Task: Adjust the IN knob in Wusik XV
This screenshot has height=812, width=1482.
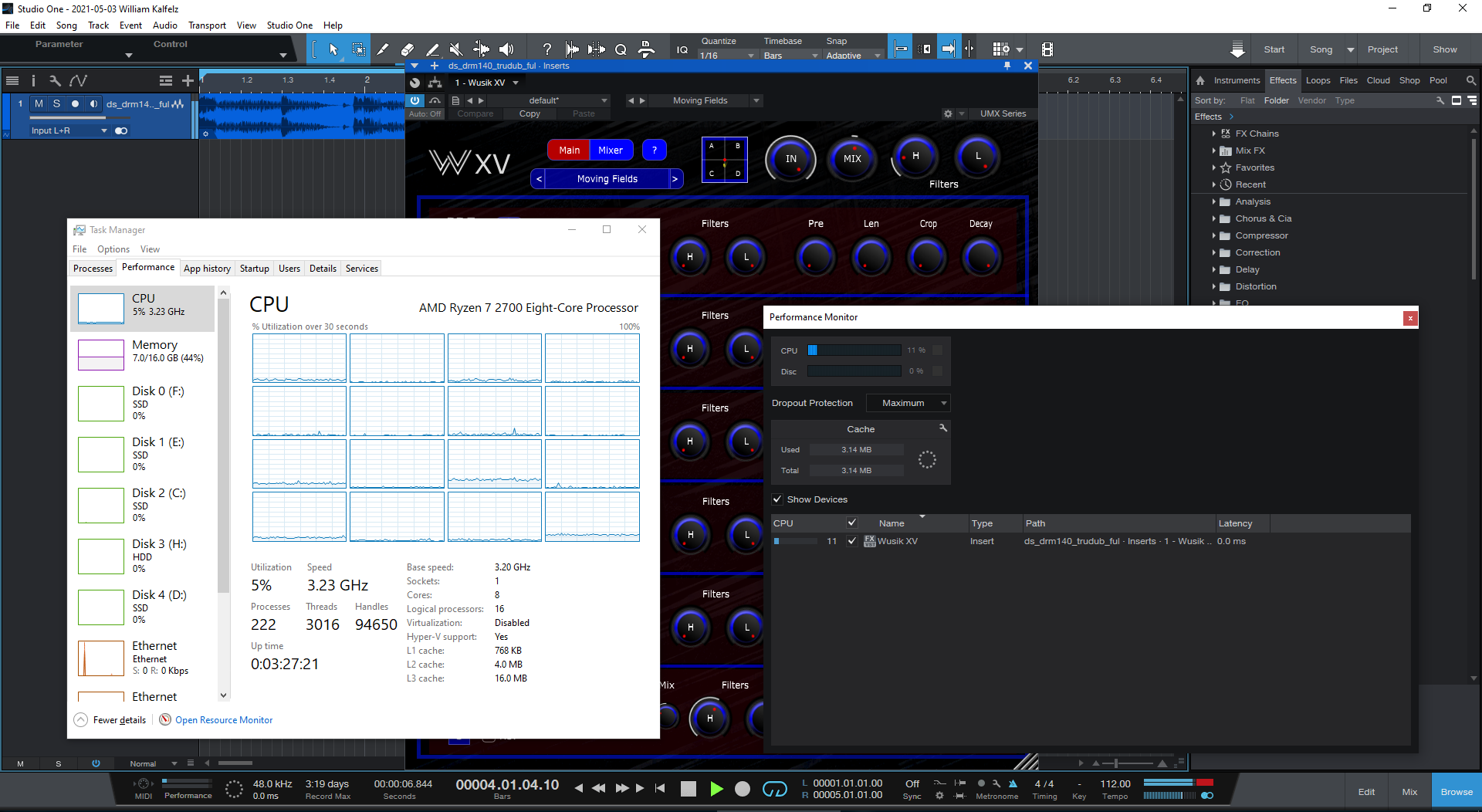Action: pyautogui.click(x=790, y=159)
